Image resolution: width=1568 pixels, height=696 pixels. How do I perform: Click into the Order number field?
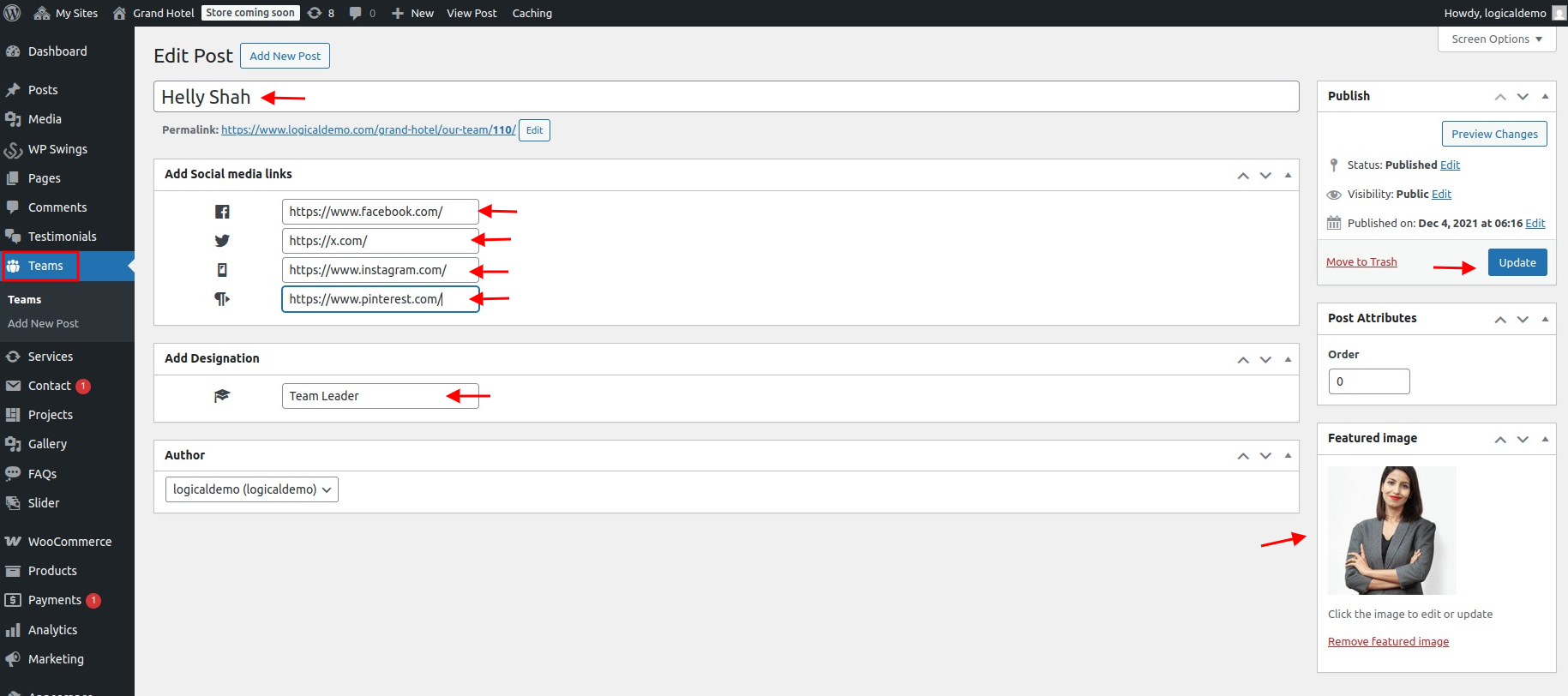click(1368, 381)
